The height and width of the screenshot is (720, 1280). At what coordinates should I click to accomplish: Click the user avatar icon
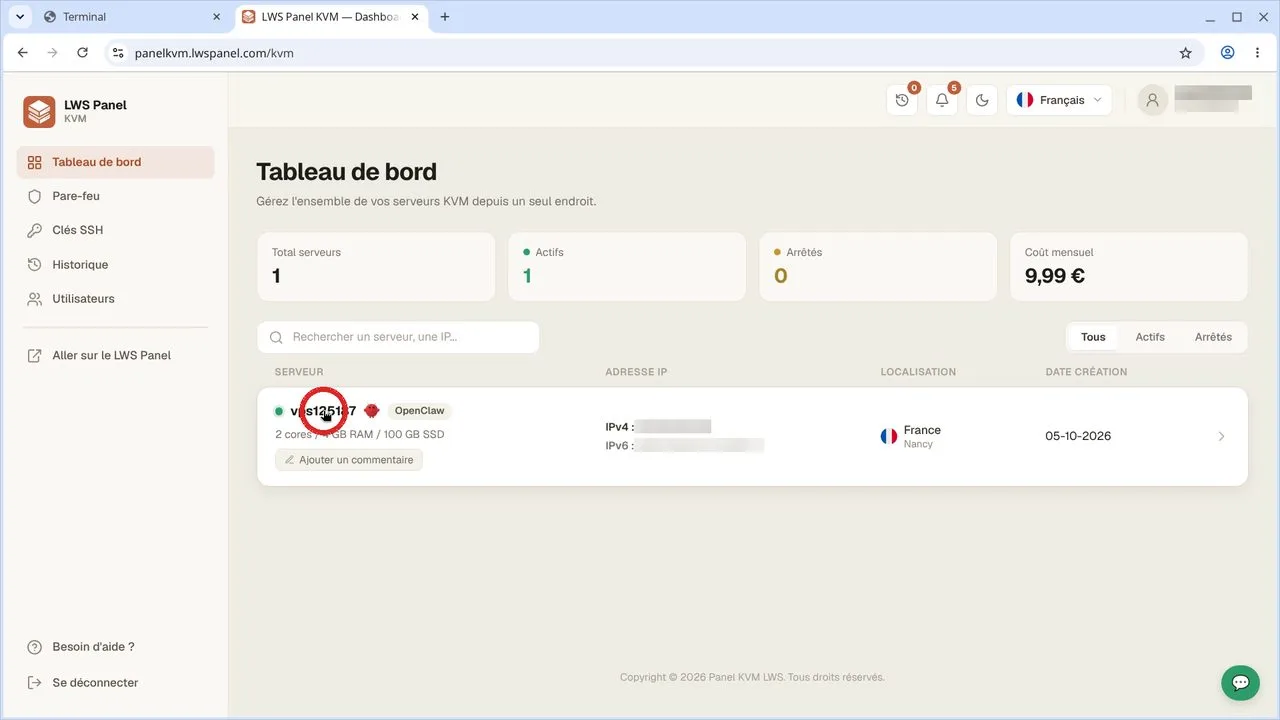coord(1153,100)
